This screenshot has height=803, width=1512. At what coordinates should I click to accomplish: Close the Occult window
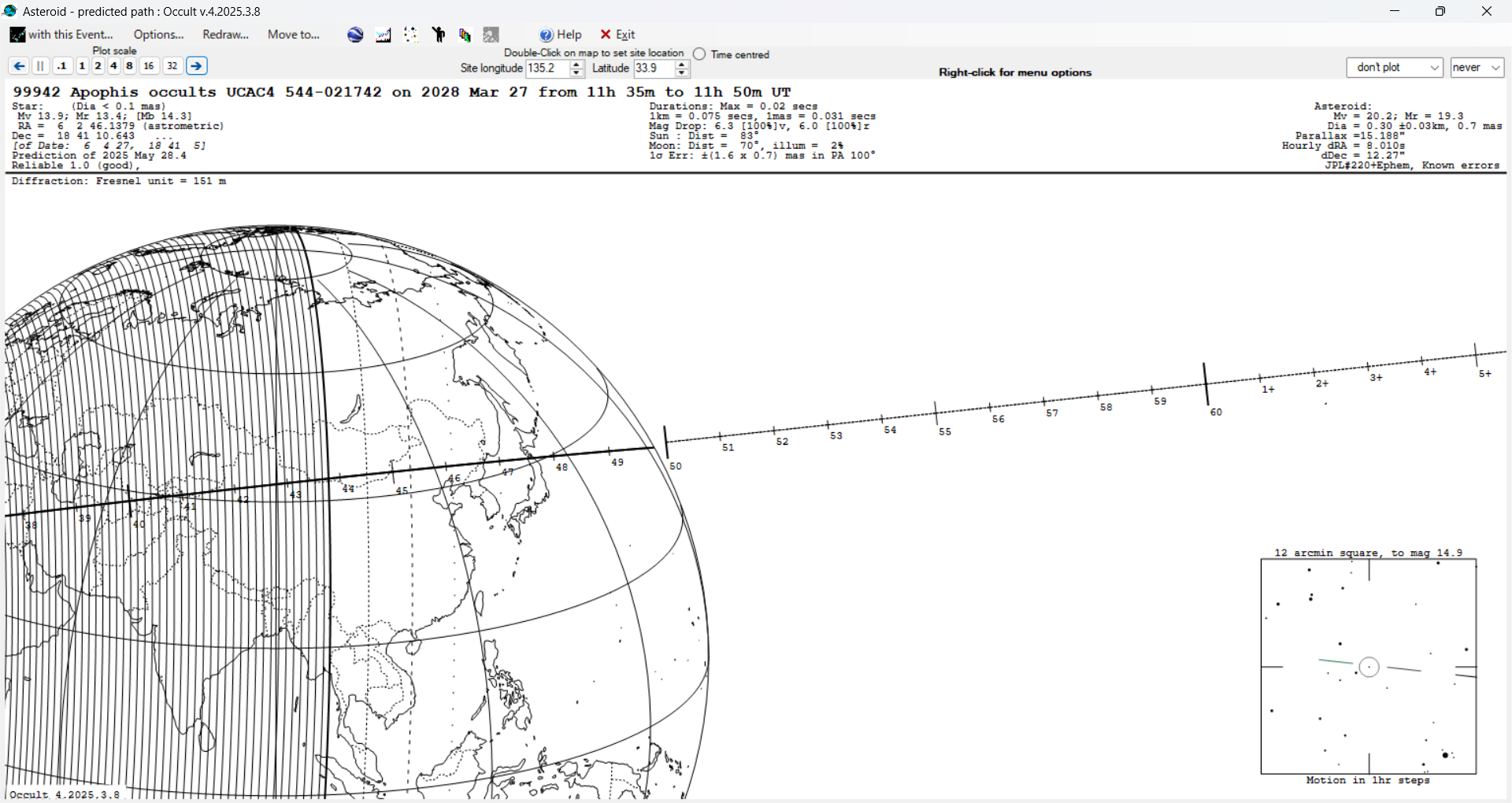(1487, 11)
